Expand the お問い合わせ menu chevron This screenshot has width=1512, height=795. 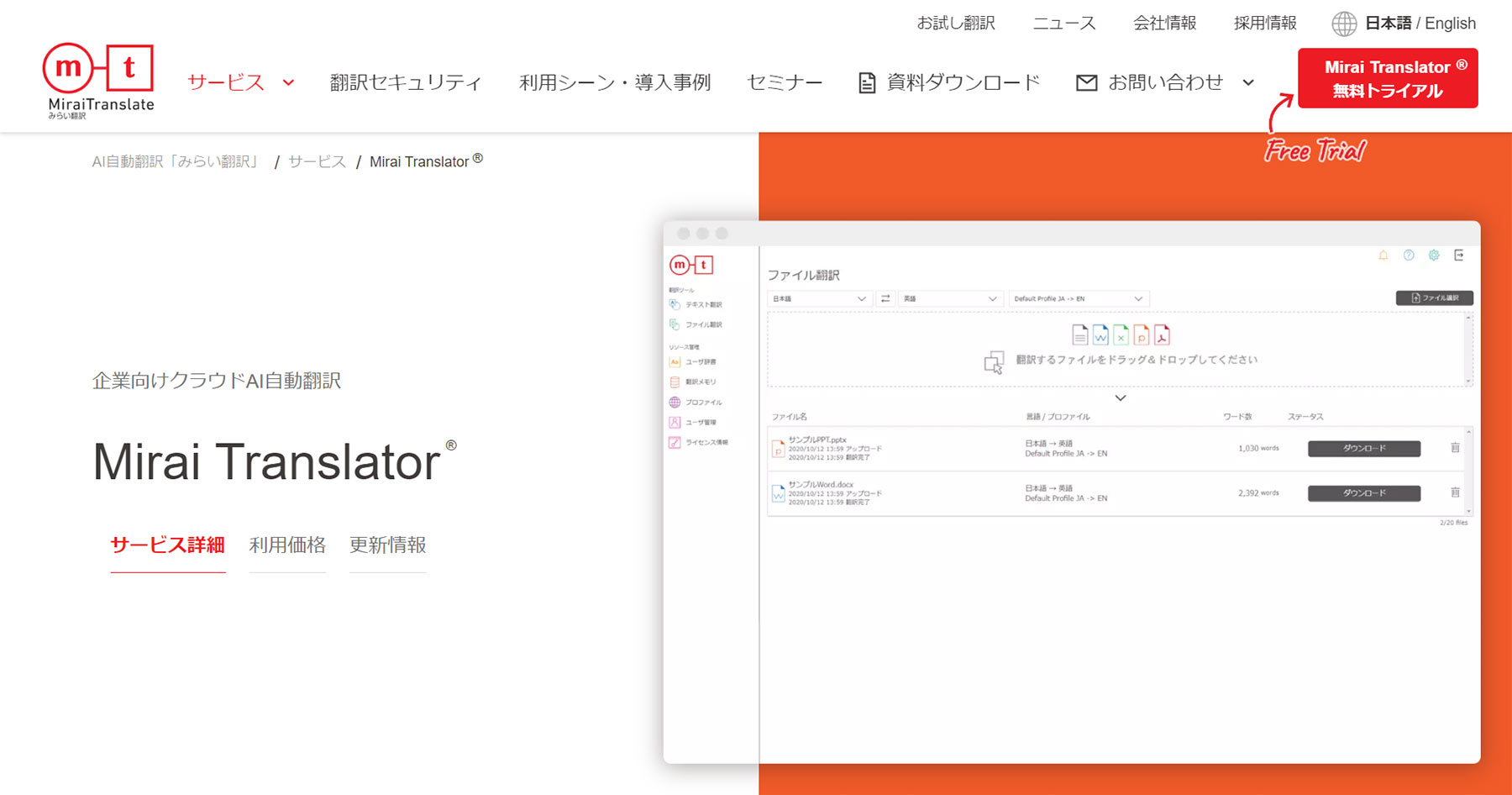click(x=1248, y=82)
